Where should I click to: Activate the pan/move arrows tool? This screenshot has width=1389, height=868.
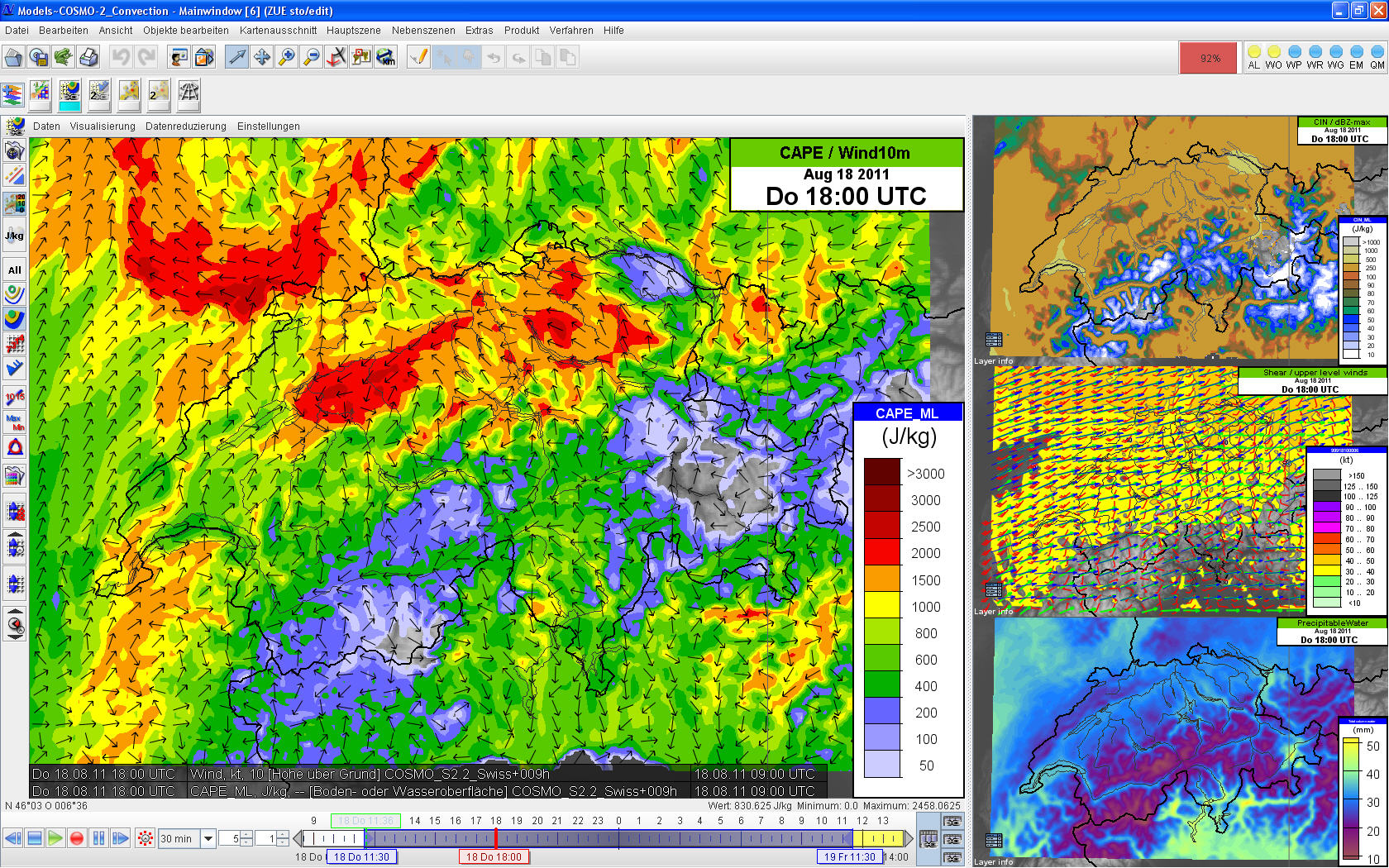(x=261, y=58)
